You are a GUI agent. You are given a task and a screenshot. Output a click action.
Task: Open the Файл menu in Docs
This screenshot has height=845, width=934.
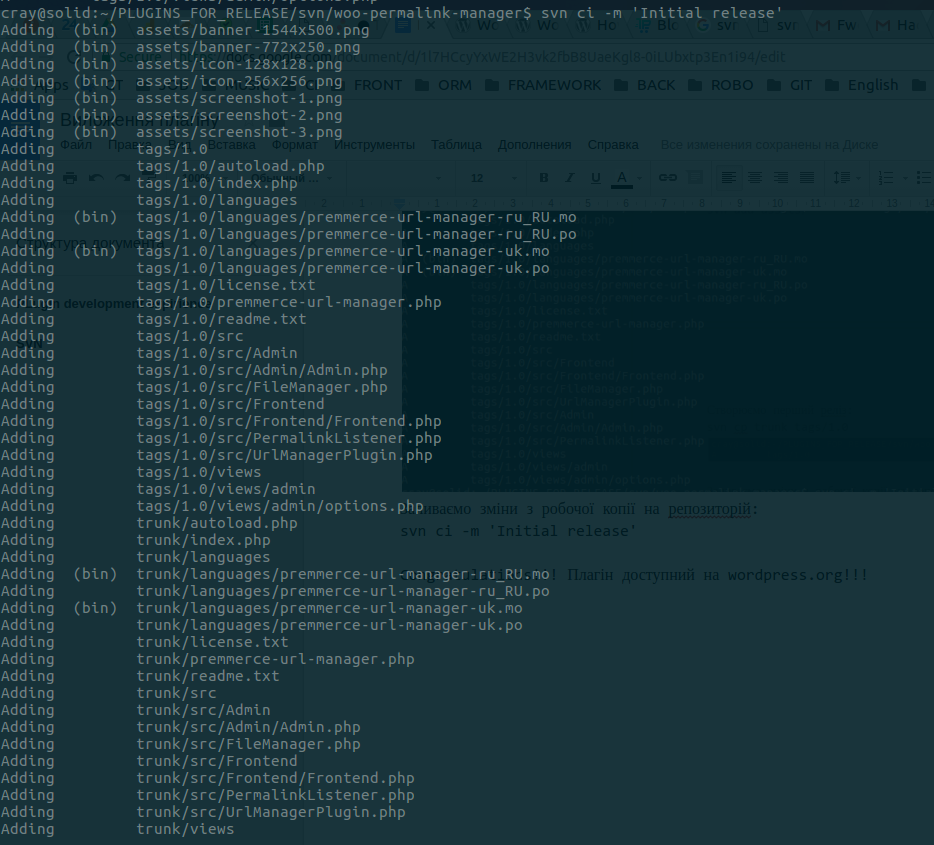(x=76, y=145)
